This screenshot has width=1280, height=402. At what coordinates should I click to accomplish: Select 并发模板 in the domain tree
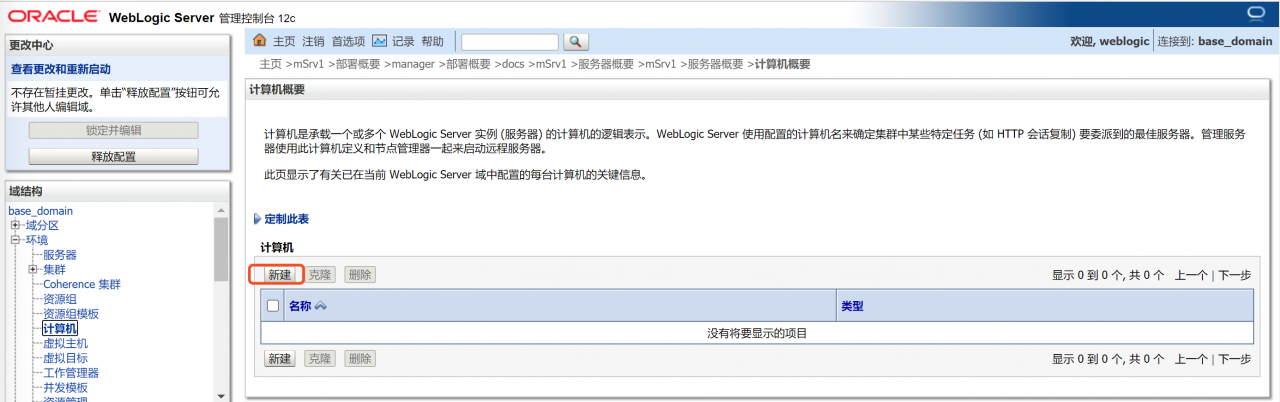[65, 388]
